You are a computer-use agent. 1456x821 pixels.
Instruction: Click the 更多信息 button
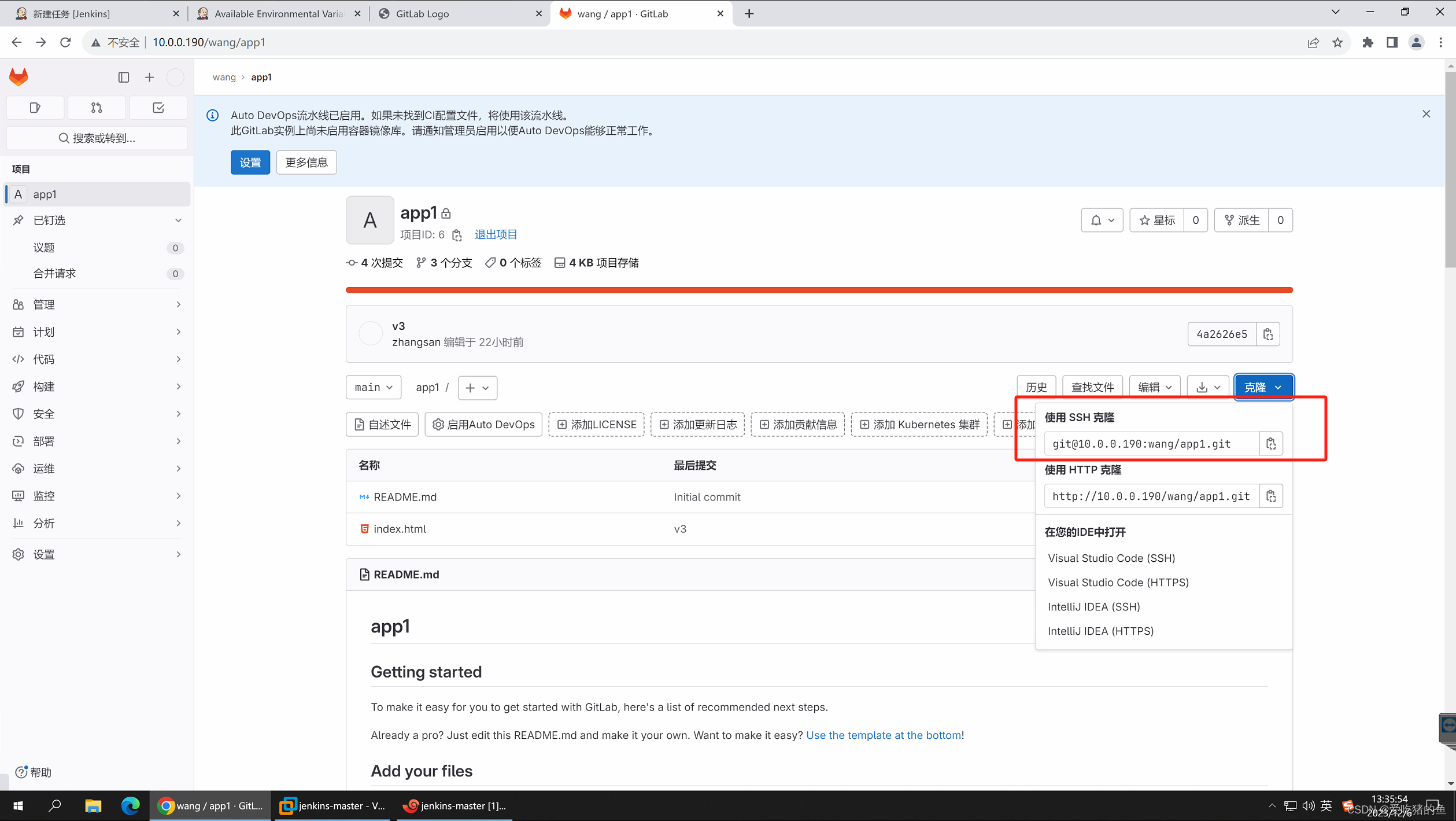pos(306,163)
